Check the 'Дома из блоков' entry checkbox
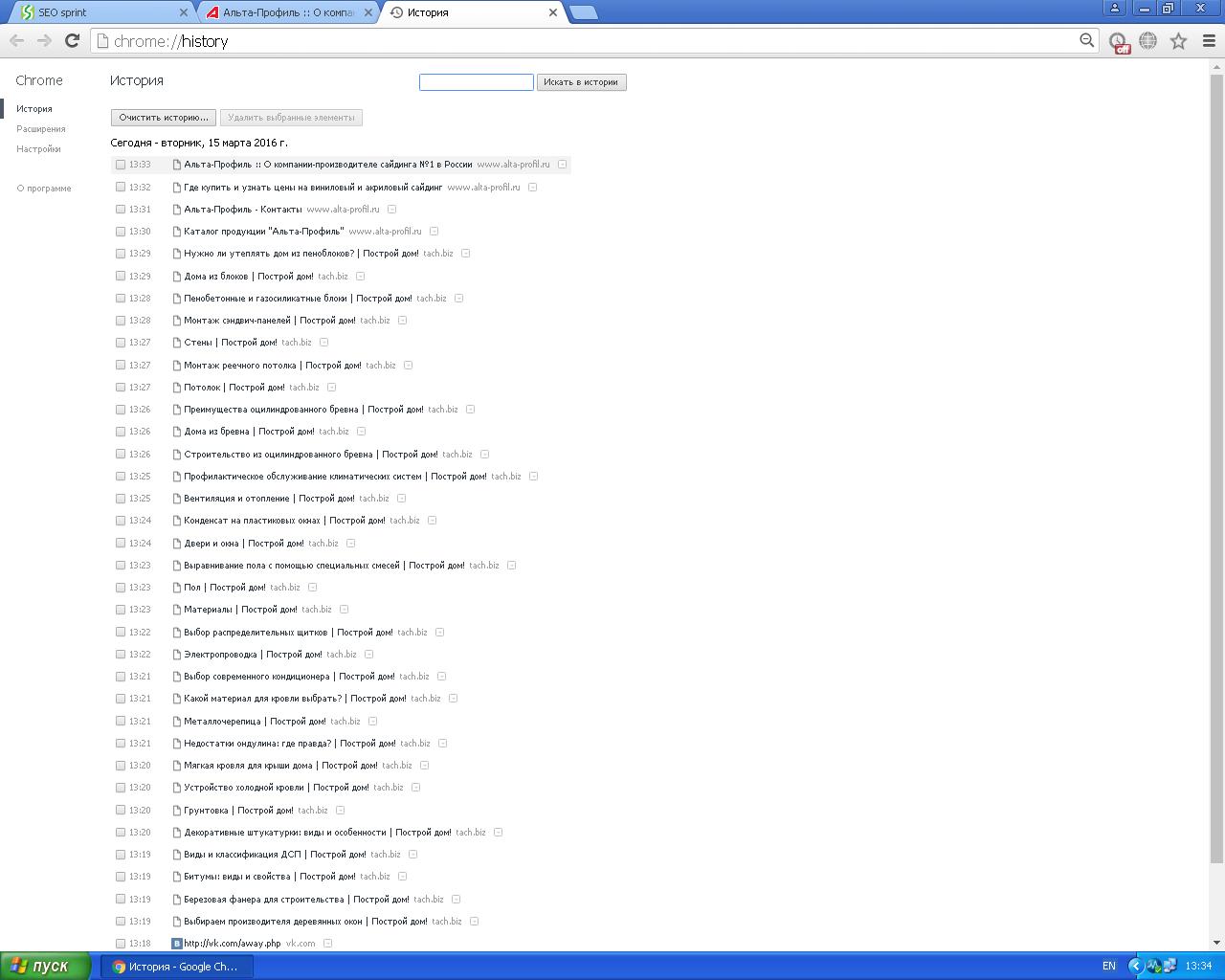 121,276
